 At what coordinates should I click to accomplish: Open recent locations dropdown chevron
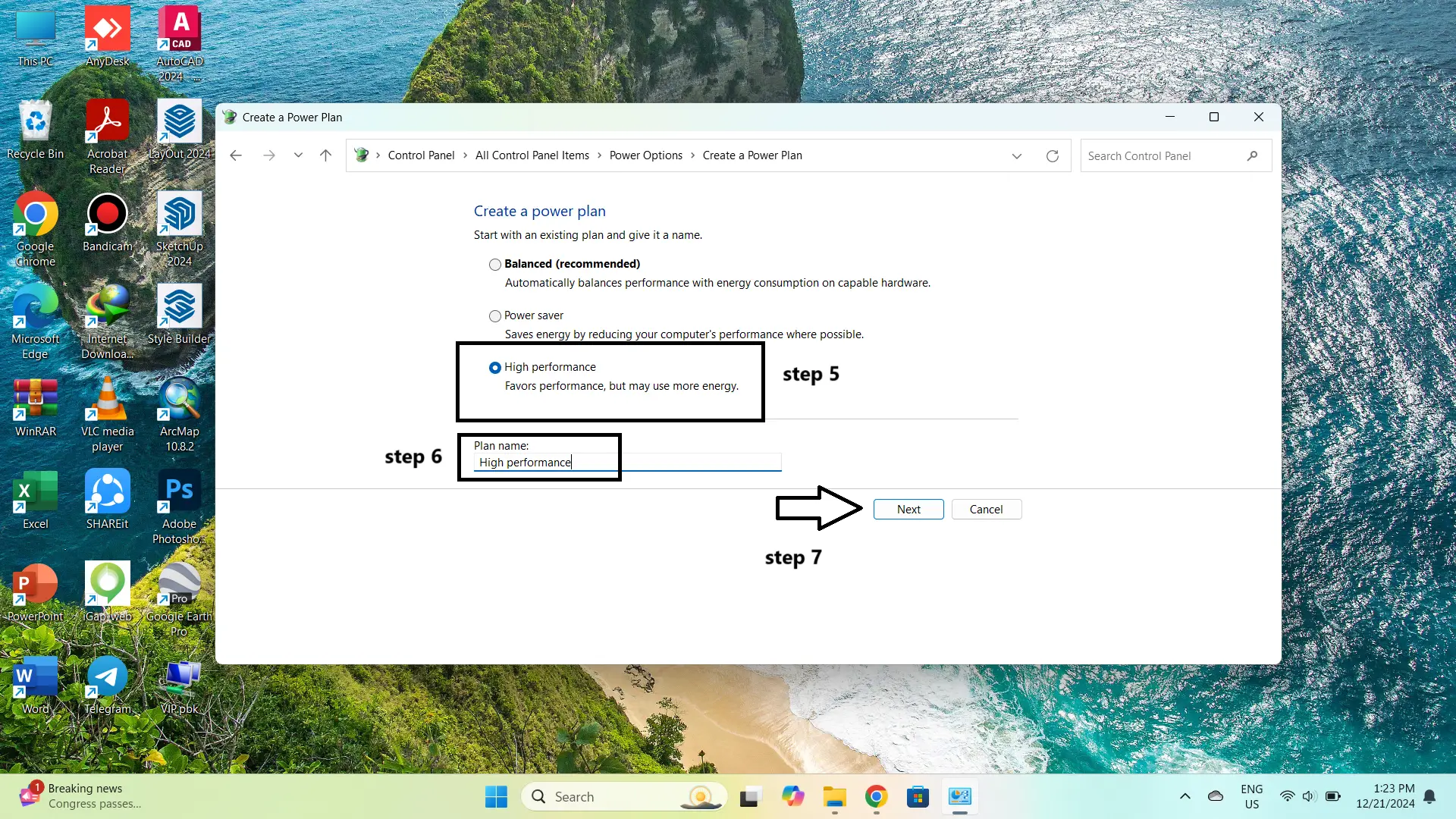pos(298,155)
